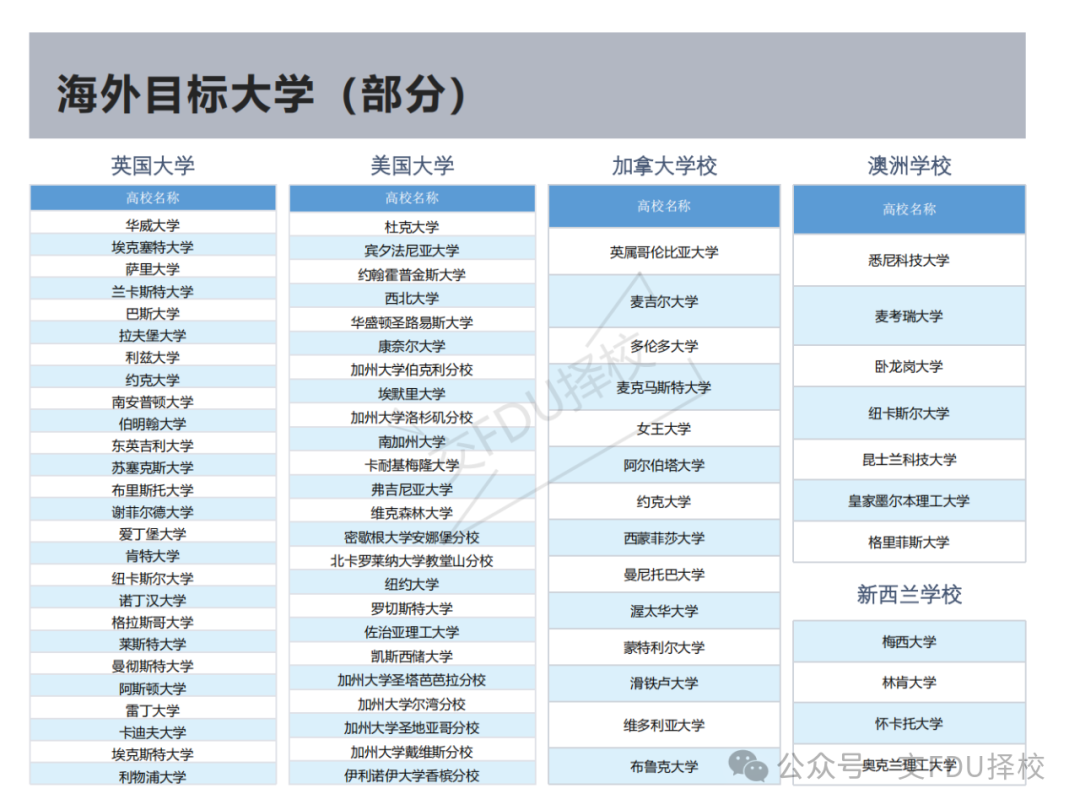This screenshot has width=1080, height=810.
Task: Choose the 女王大学 entry
Action: pyautogui.click(x=664, y=428)
